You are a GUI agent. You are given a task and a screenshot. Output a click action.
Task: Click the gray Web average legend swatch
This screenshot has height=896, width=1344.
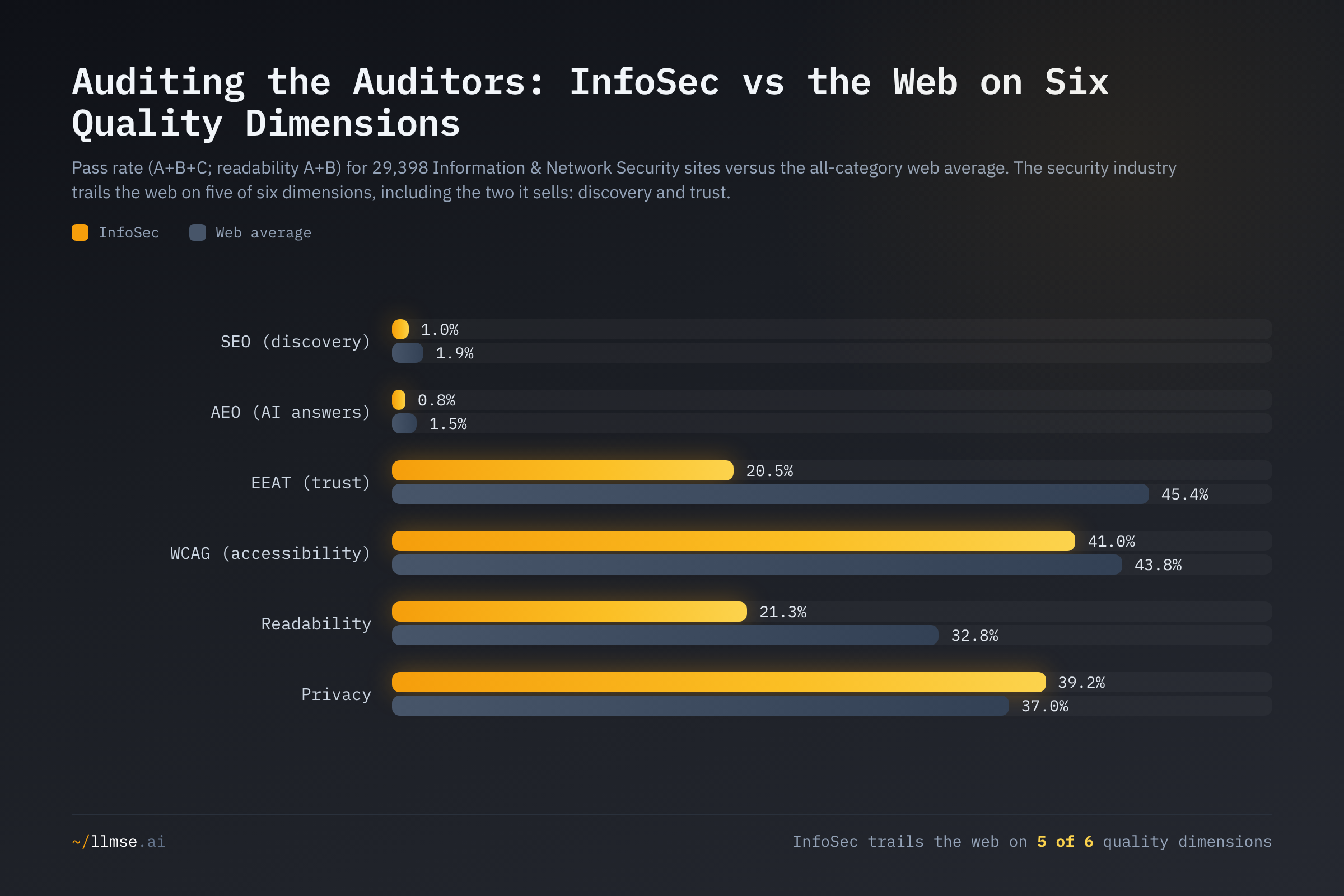(x=197, y=232)
